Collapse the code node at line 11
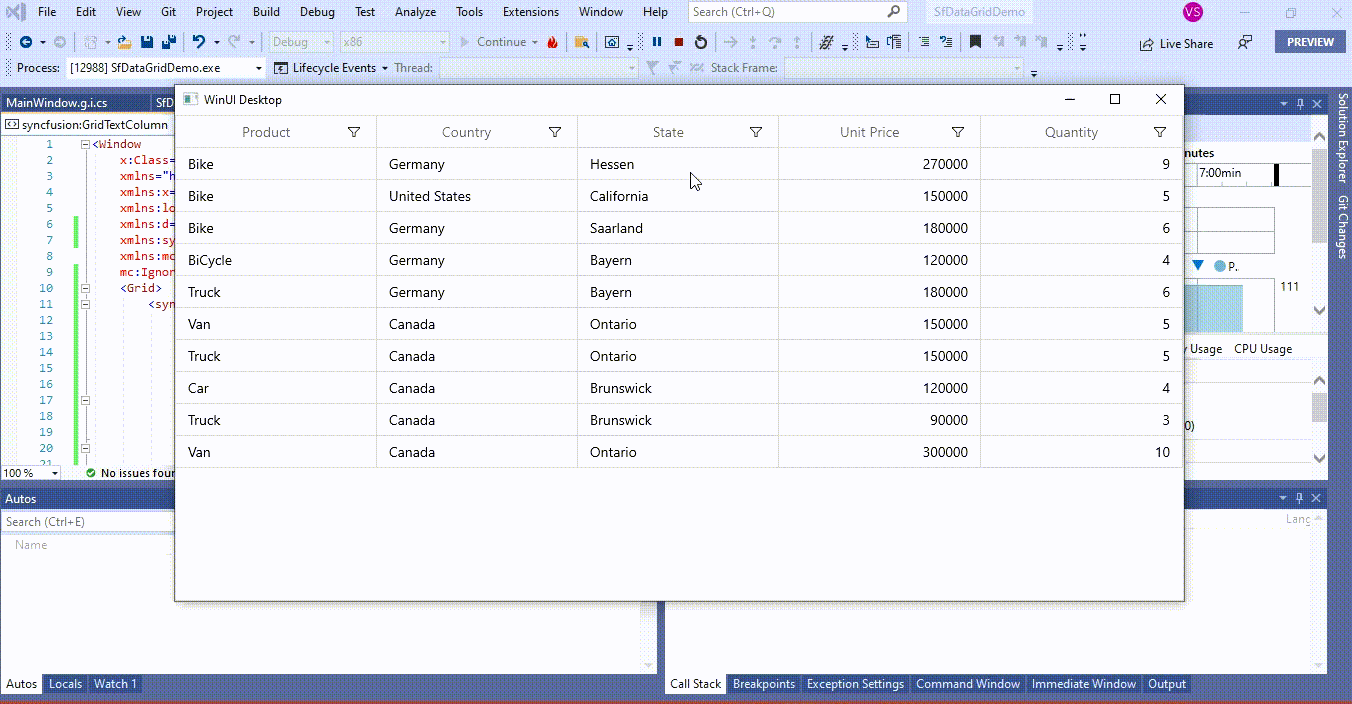Screen dimensions: 1352x704 (85, 304)
